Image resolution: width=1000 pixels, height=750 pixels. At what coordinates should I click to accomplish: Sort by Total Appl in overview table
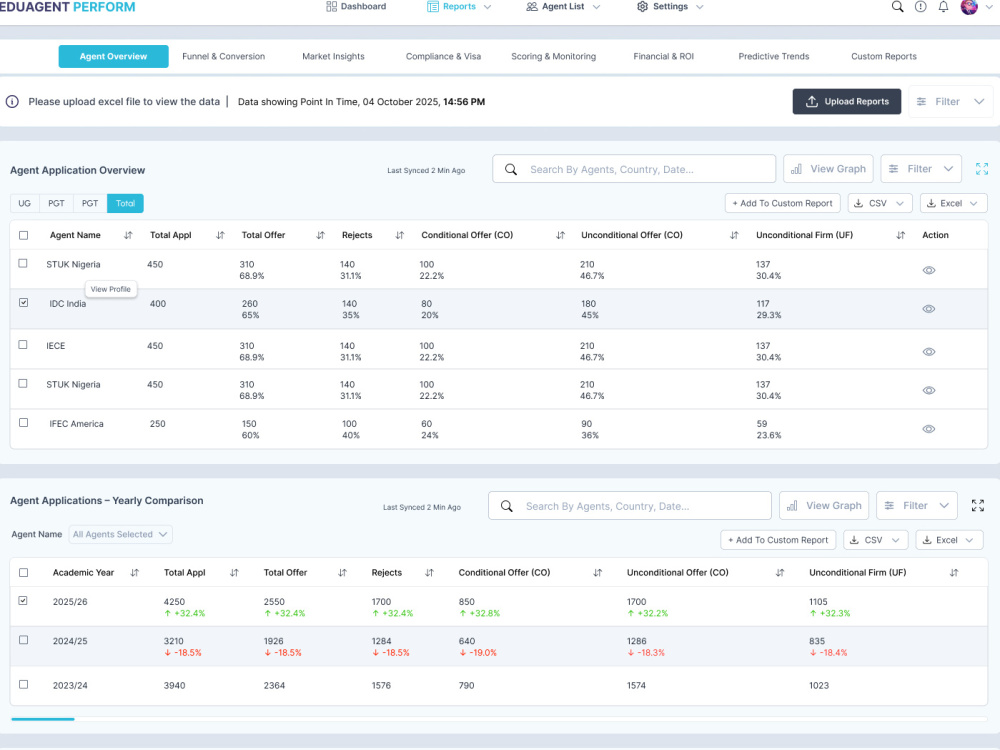[220, 235]
